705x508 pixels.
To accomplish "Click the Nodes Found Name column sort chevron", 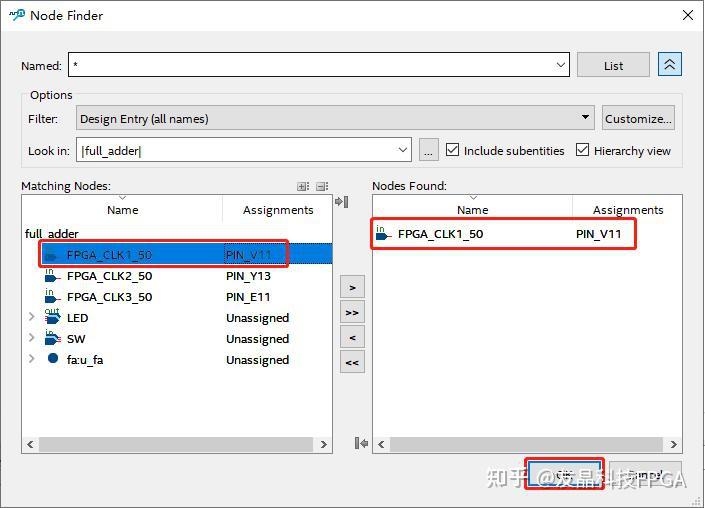I will (x=473, y=198).
